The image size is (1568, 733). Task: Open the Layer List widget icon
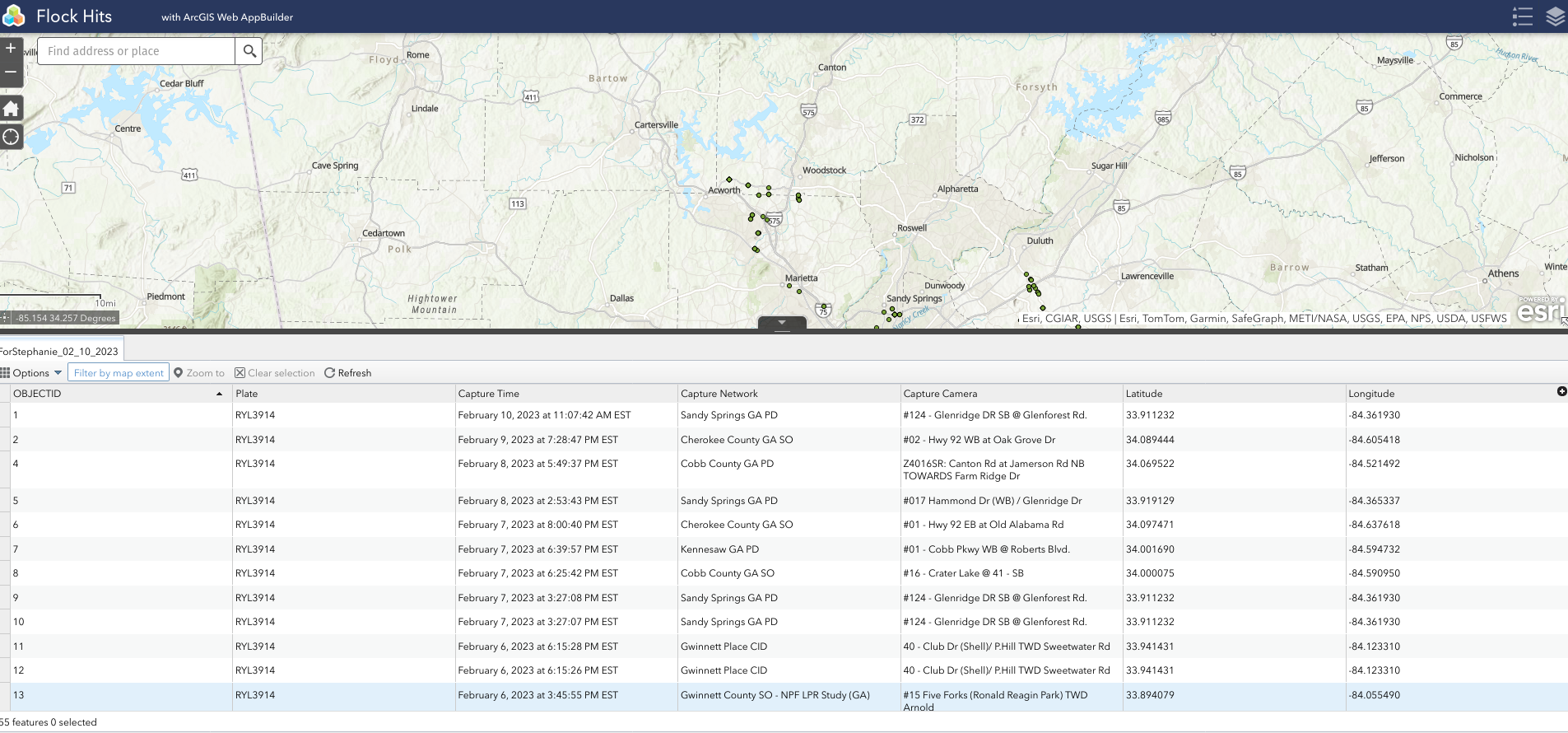point(1555,16)
